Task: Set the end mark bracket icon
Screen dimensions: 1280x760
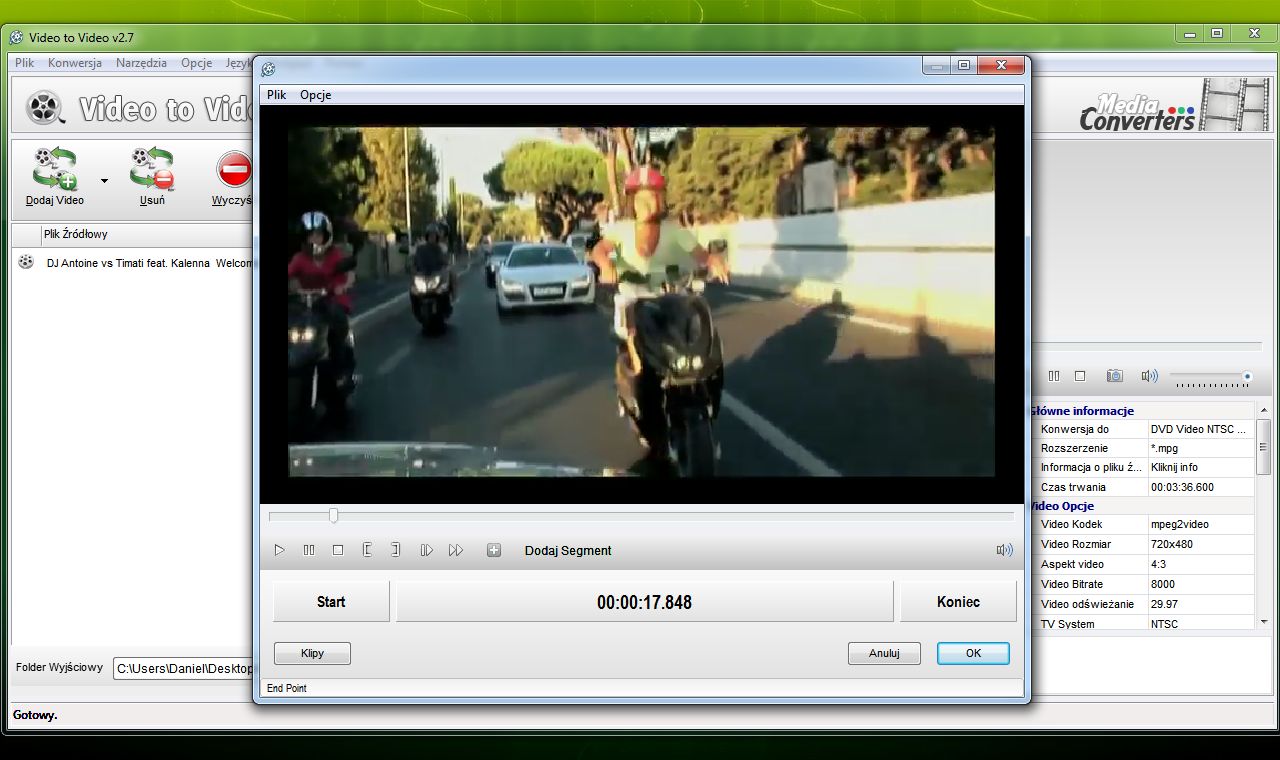Action: [x=396, y=550]
